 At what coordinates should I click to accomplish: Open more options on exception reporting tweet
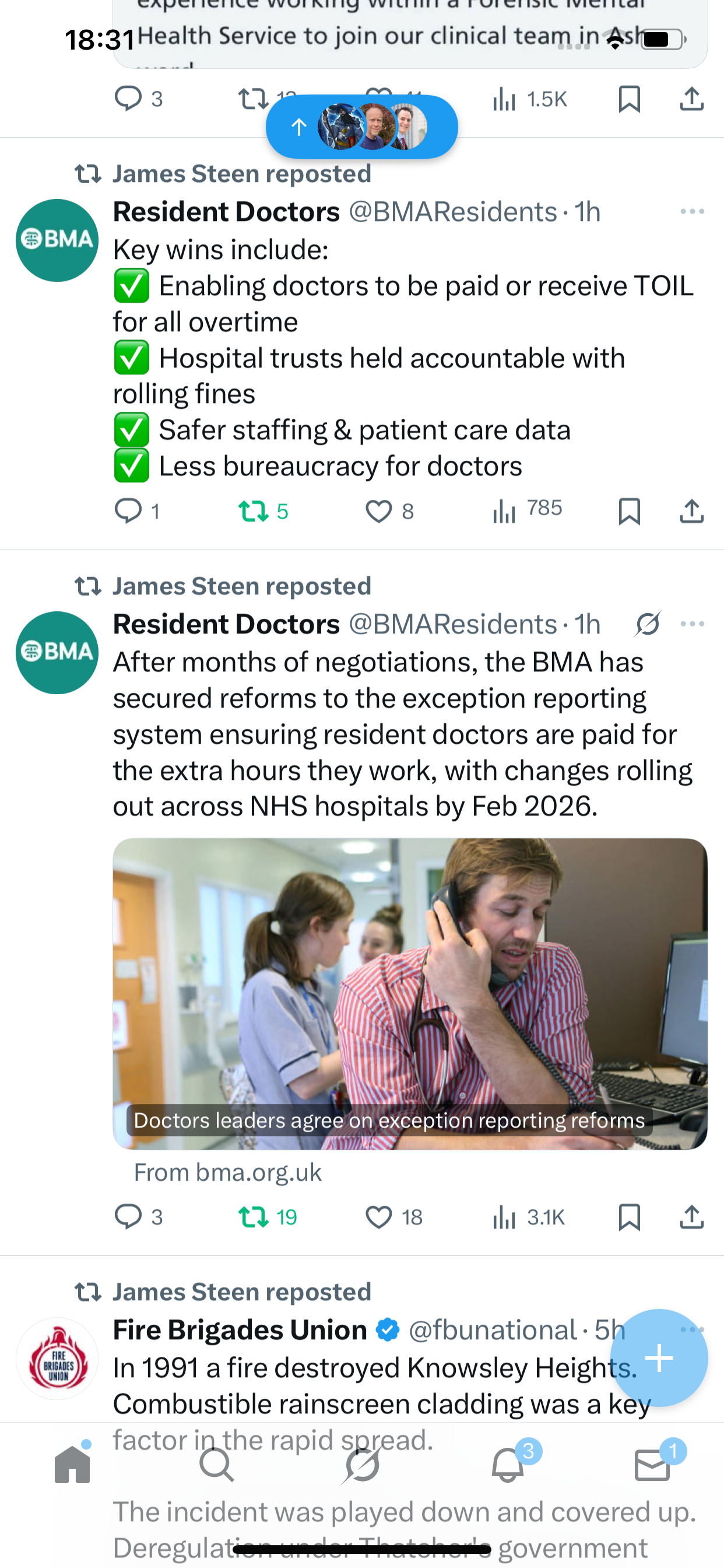[x=693, y=624]
